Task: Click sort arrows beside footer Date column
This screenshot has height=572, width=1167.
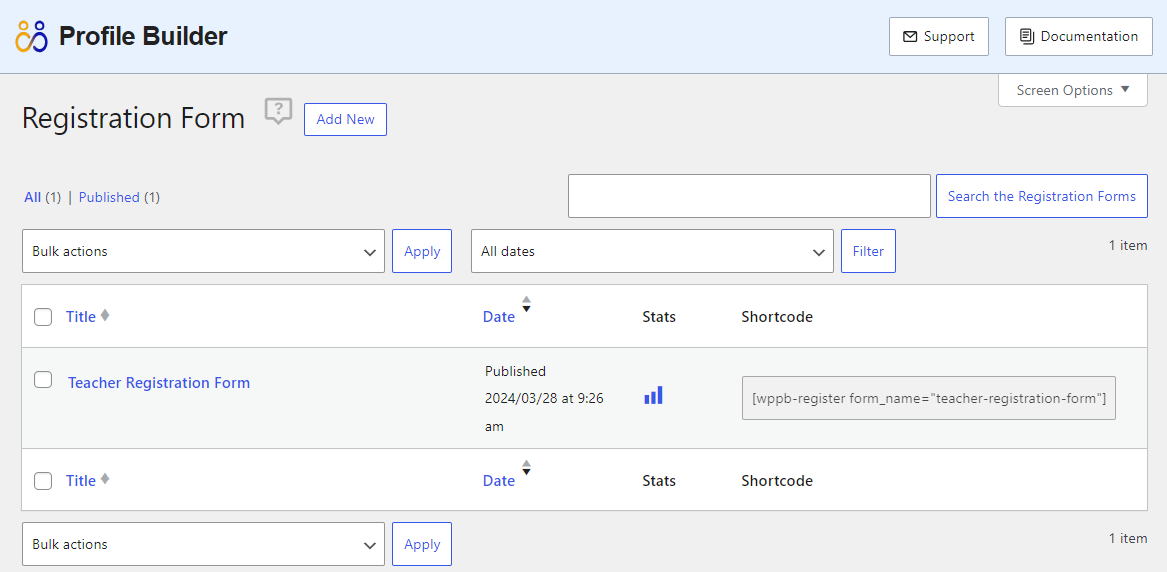Action: 526,468
